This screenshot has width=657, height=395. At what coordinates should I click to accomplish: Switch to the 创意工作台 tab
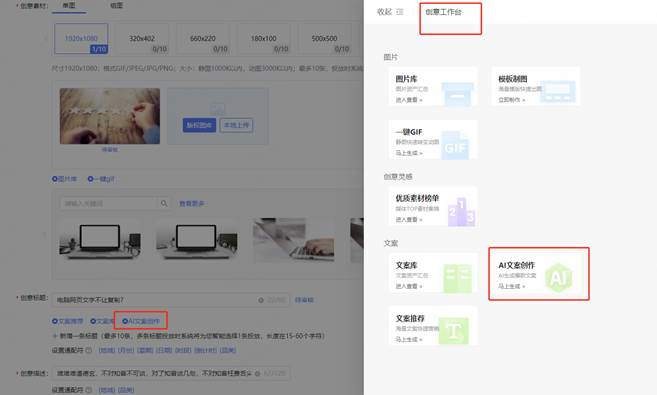point(443,12)
